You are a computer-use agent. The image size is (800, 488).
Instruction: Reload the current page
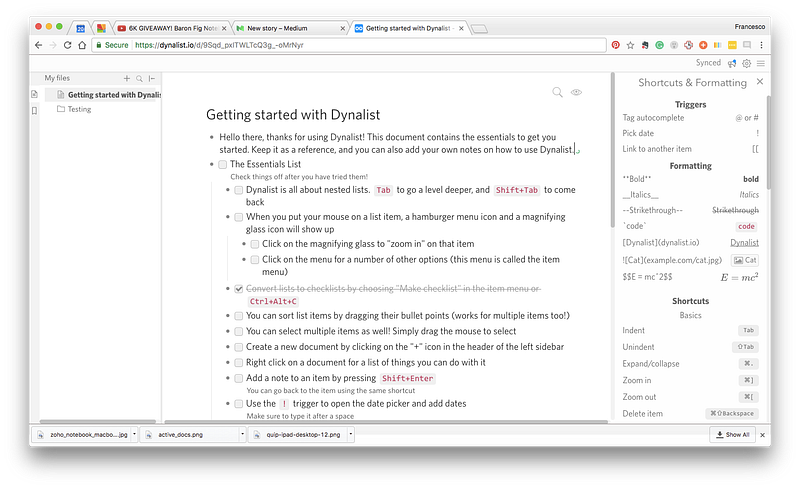click(x=67, y=45)
